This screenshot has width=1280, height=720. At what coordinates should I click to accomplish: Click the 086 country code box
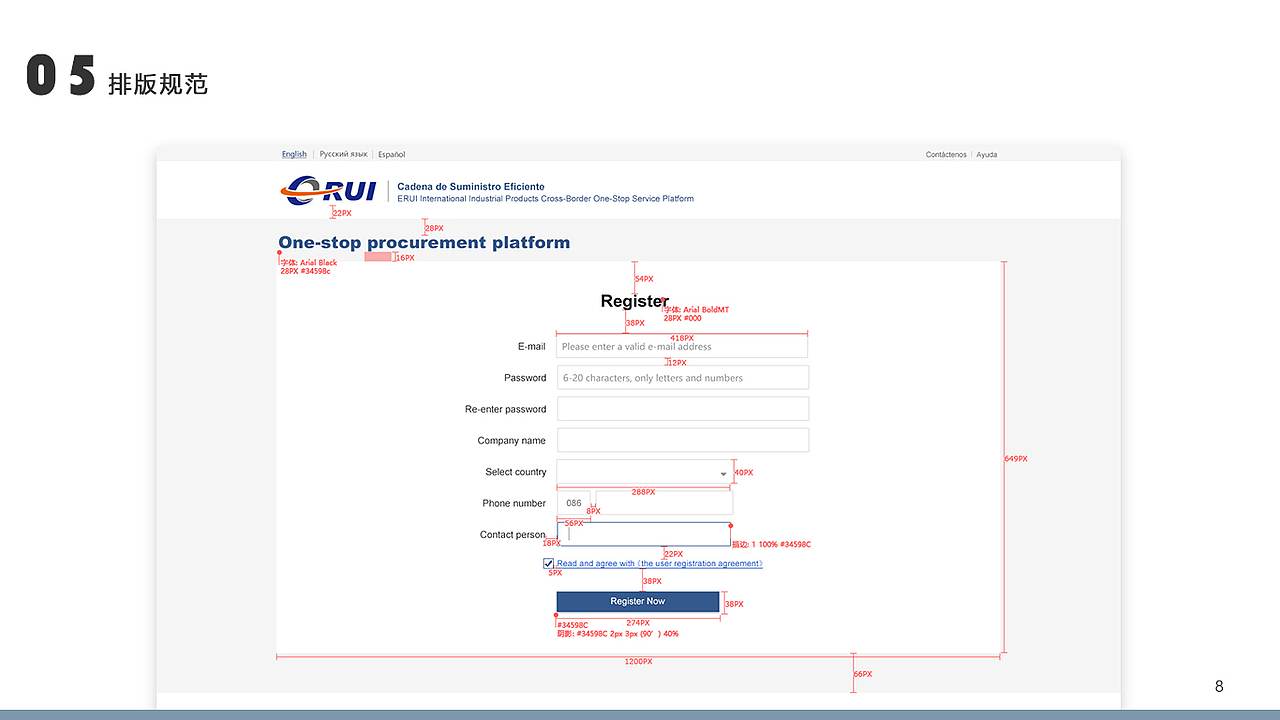point(574,503)
